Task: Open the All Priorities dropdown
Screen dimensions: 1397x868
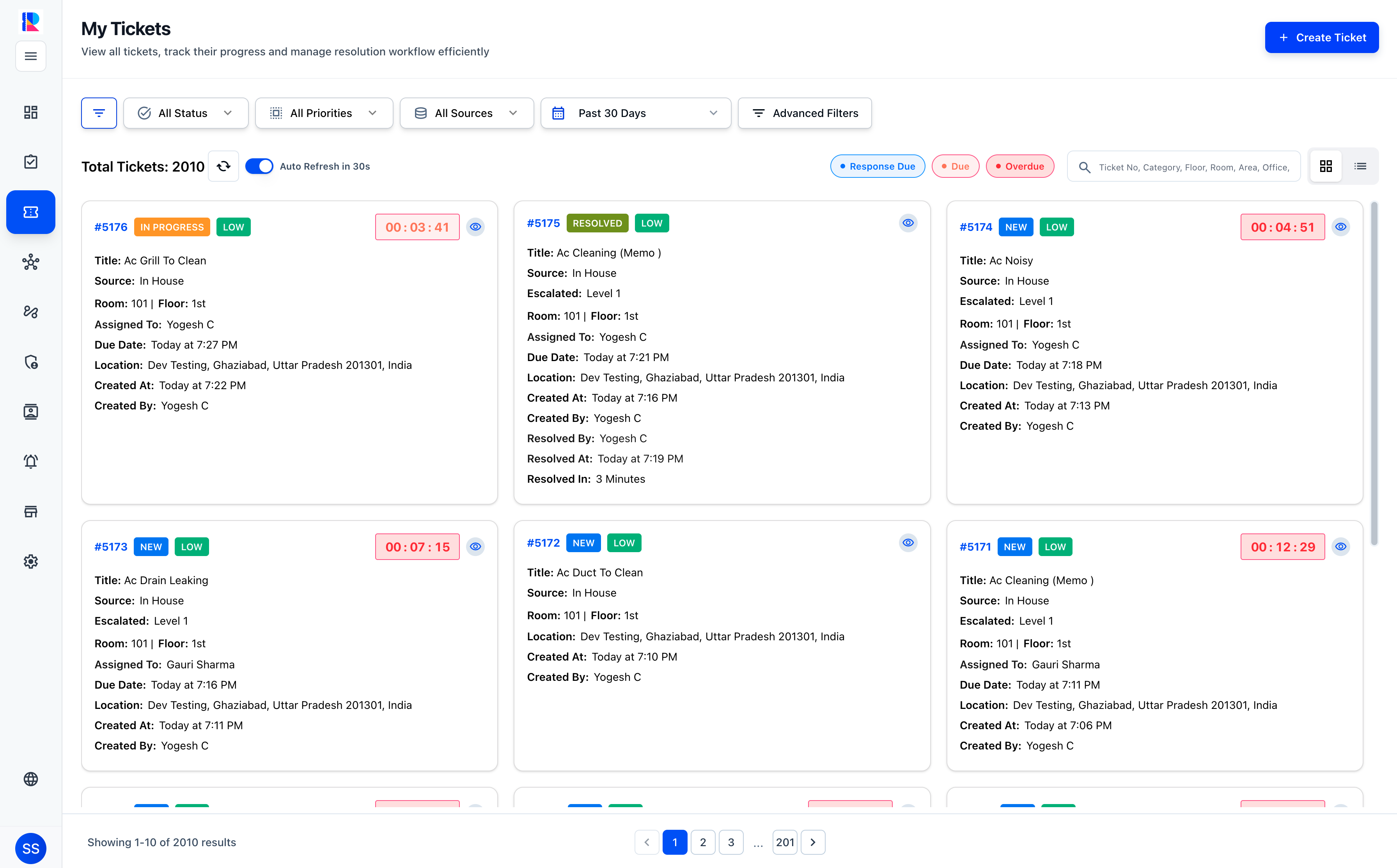Action: [324, 113]
